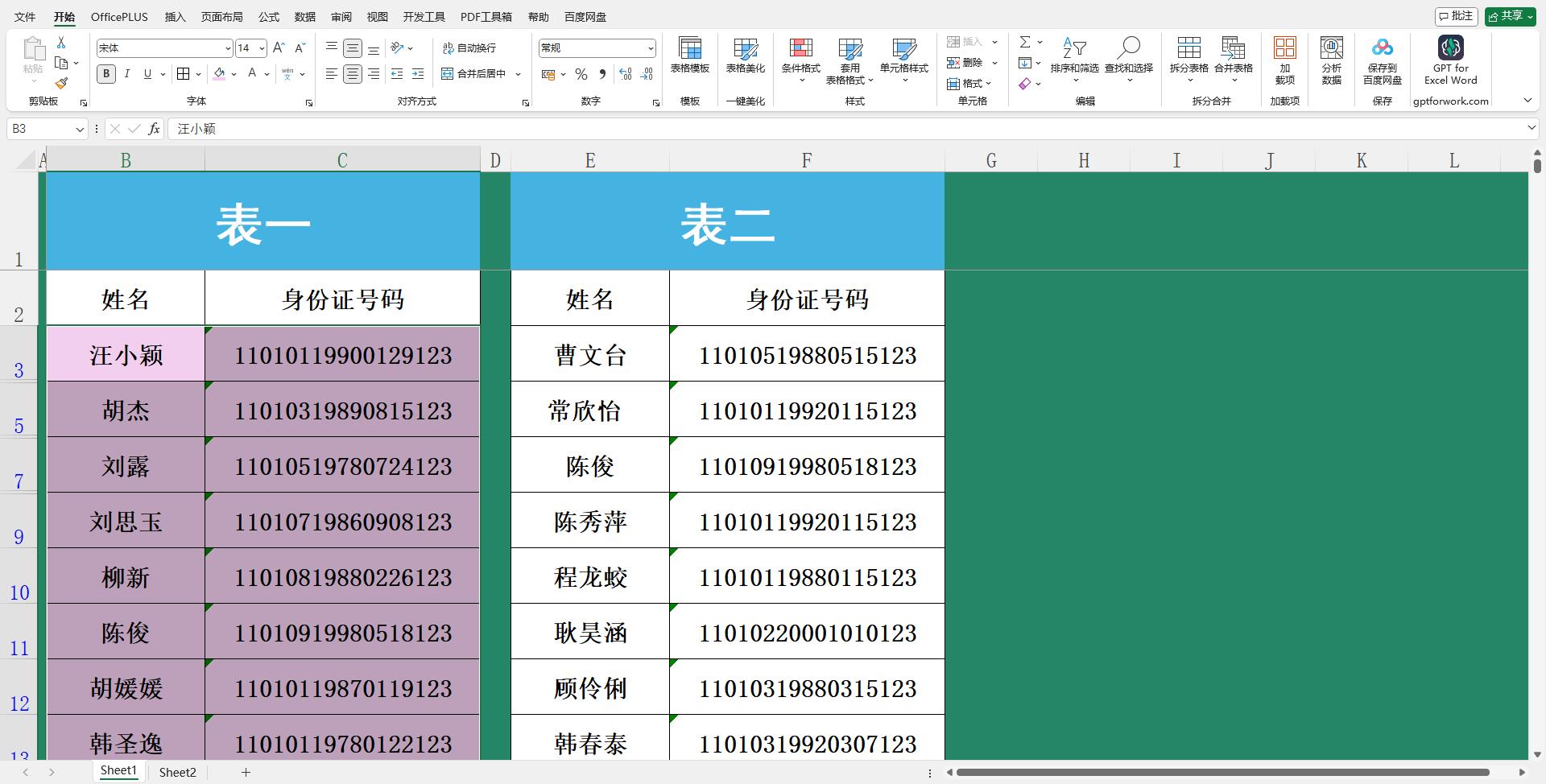
Task: Expand the formula bar chevron
Action: click(x=1532, y=128)
